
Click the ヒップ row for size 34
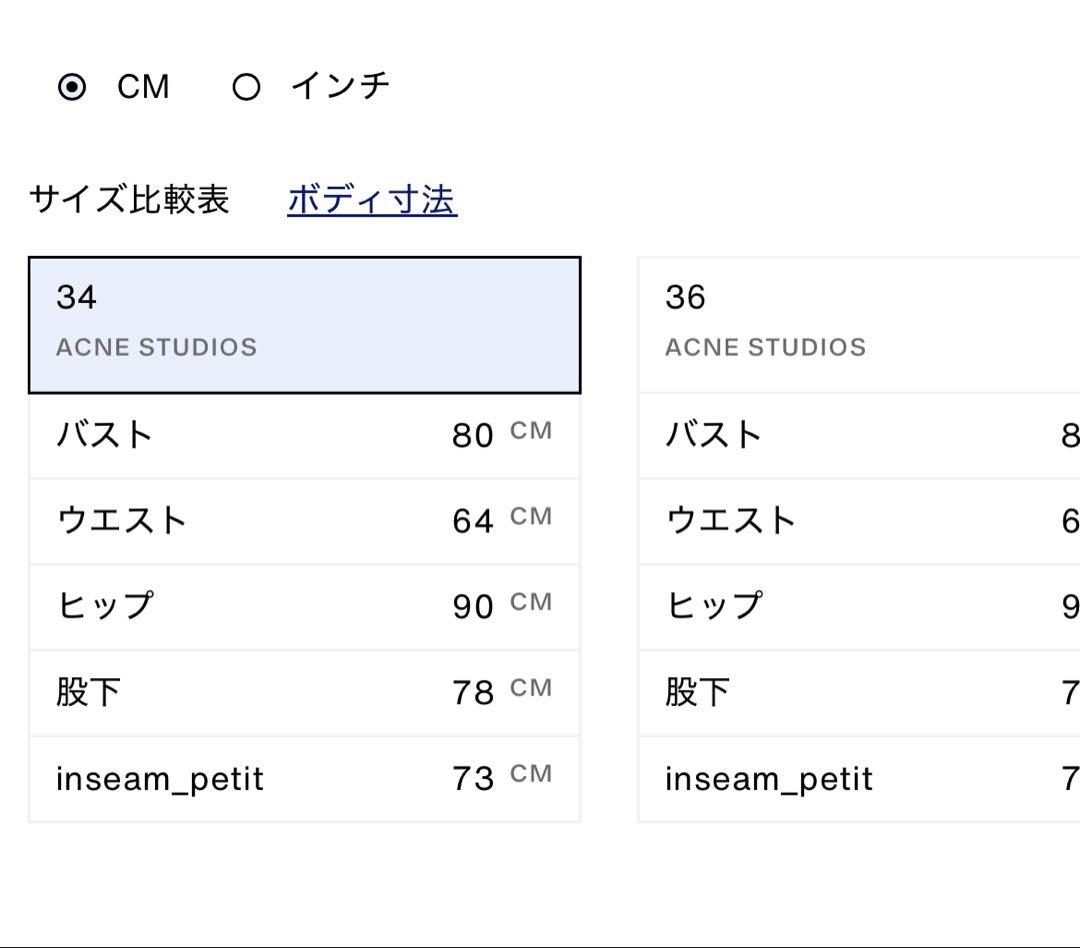click(x=305, y=605)
